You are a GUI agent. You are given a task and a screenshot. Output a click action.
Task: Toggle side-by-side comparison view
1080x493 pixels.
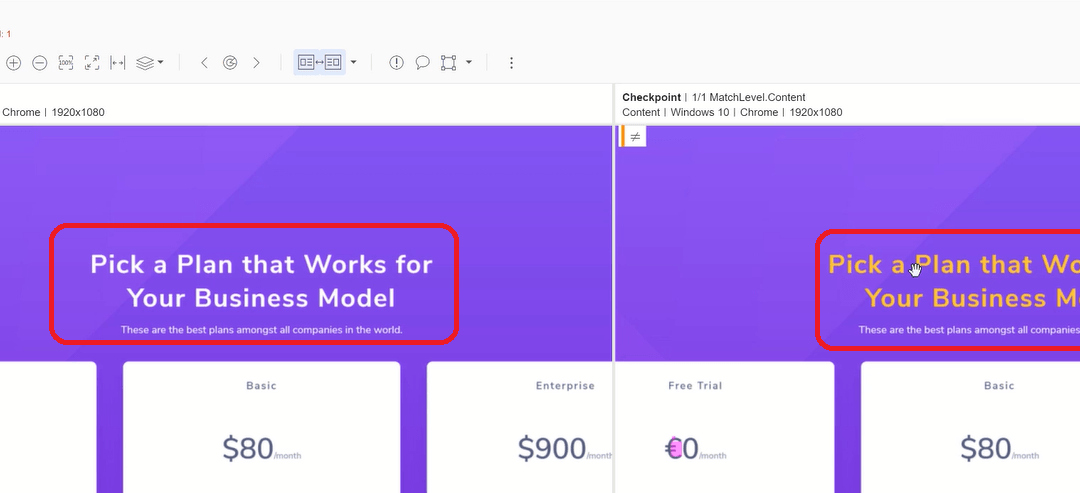coord(319,63)
